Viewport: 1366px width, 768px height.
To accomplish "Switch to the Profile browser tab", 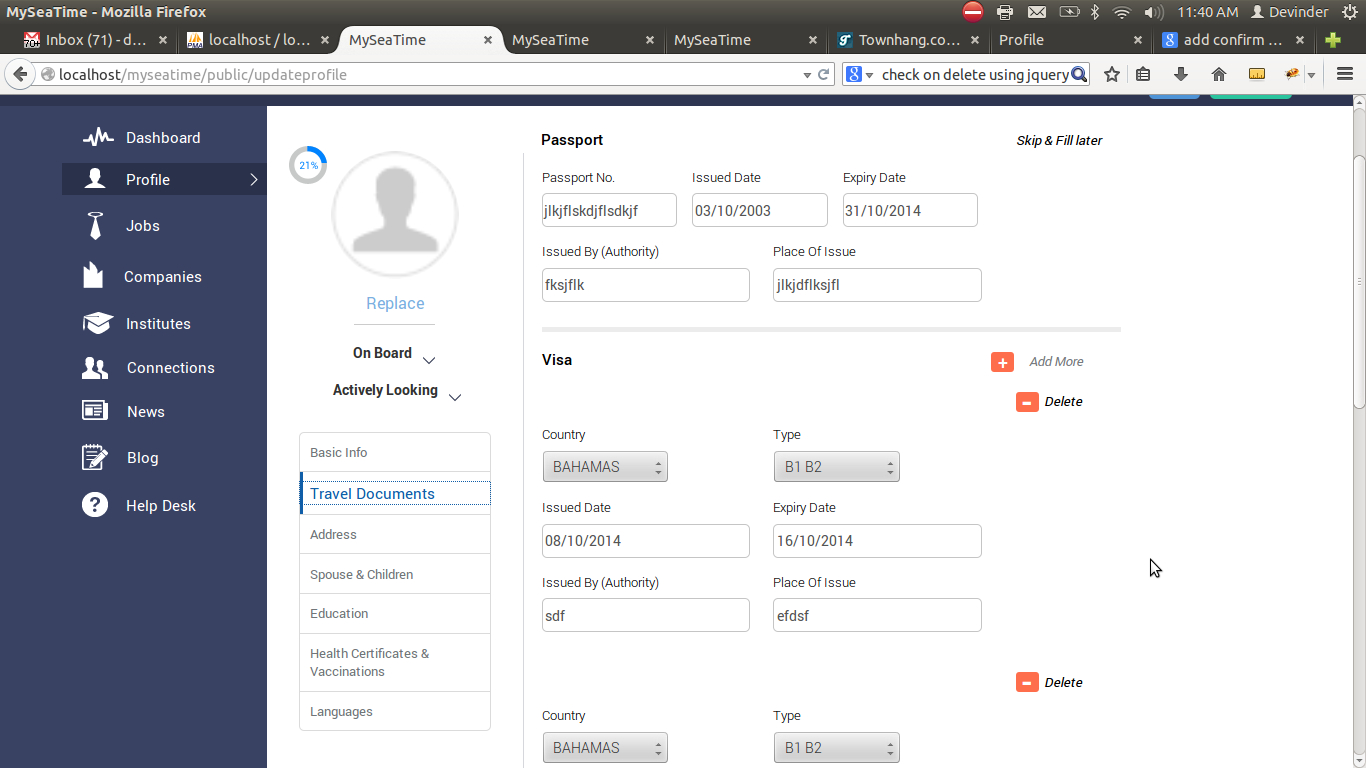I will (x=1070, y=40).
